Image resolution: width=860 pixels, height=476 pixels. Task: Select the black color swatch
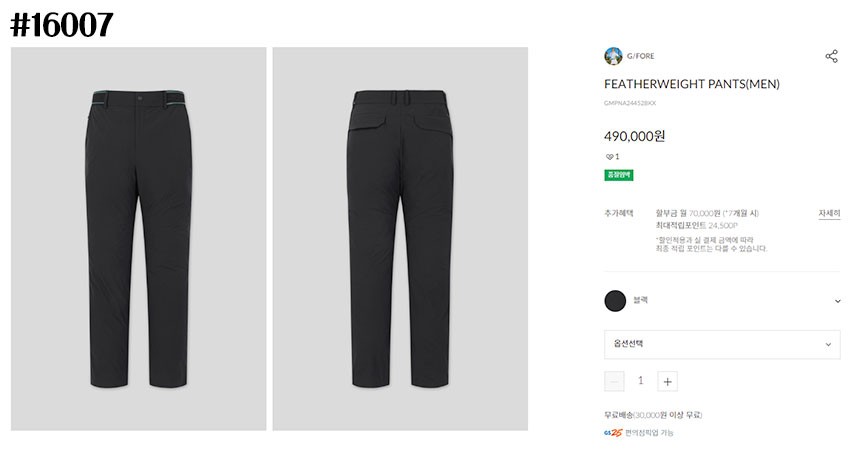click(615, 301)
